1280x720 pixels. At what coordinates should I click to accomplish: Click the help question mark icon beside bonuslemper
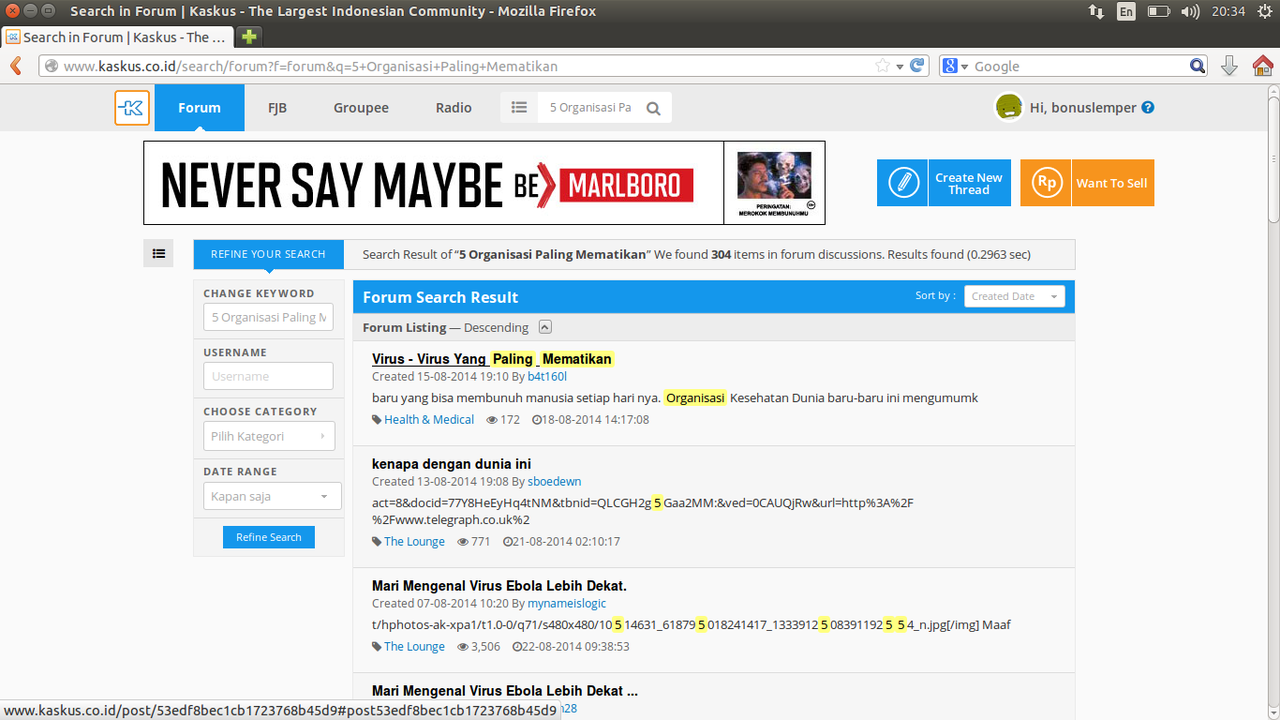(x=1148, y=108)
